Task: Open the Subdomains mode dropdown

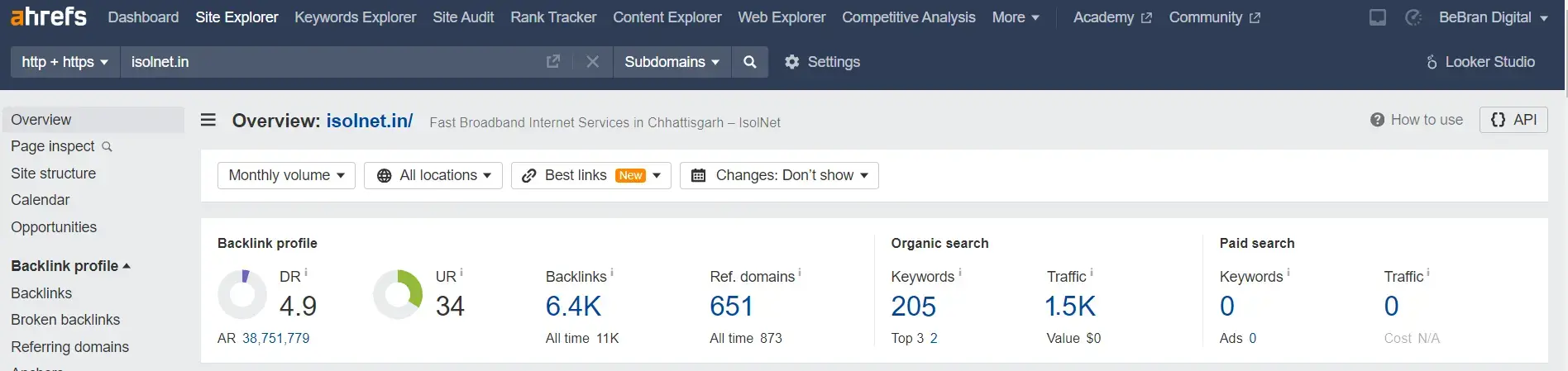Action: (672, 62)
